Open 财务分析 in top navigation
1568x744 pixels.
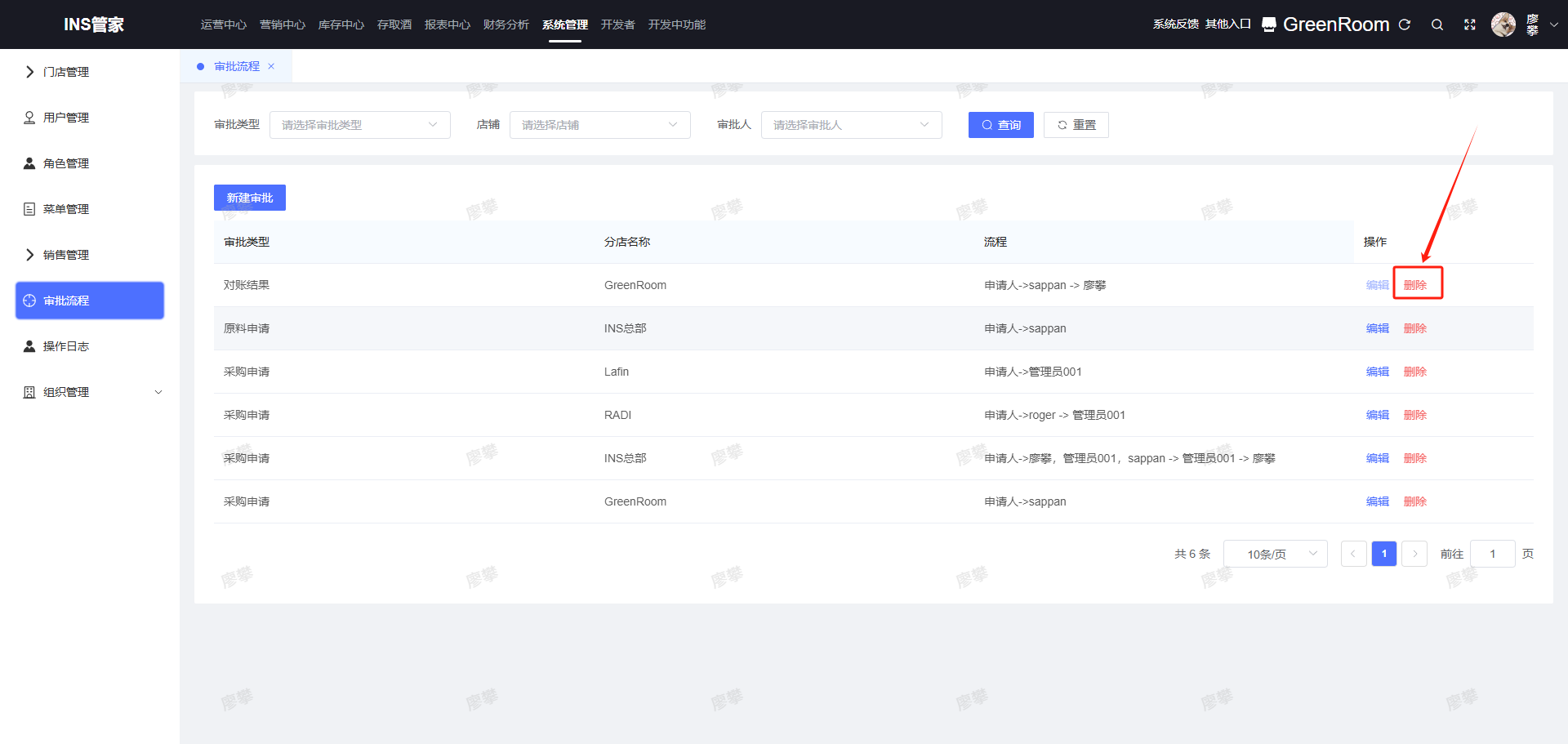click(506, 25)
